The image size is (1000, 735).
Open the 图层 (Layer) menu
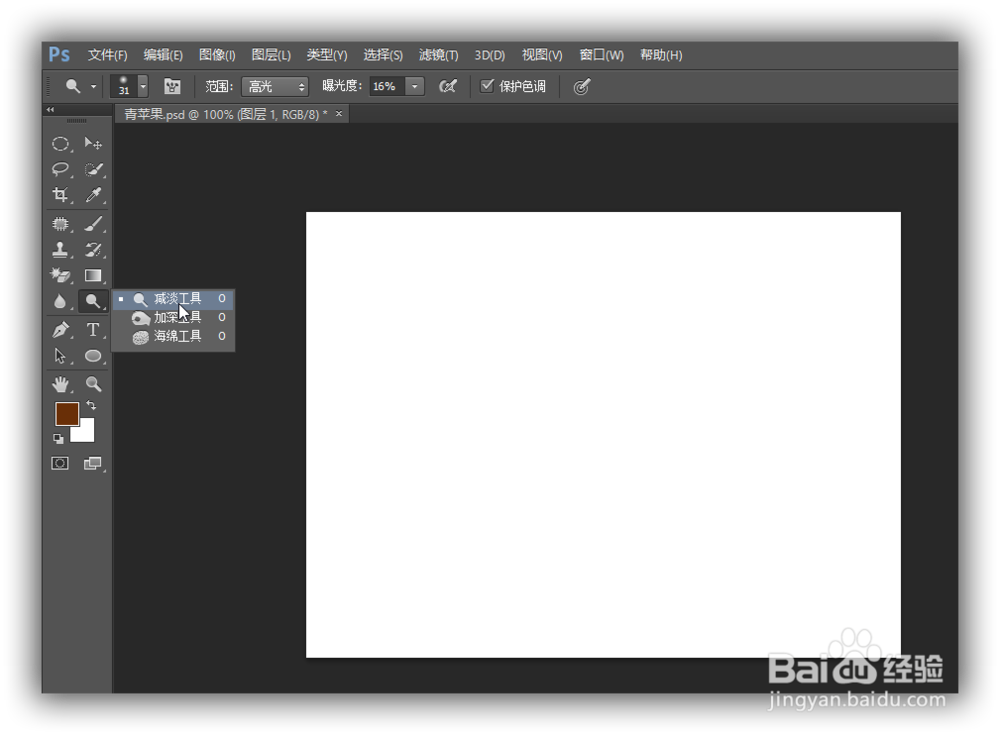coord(269,55)
